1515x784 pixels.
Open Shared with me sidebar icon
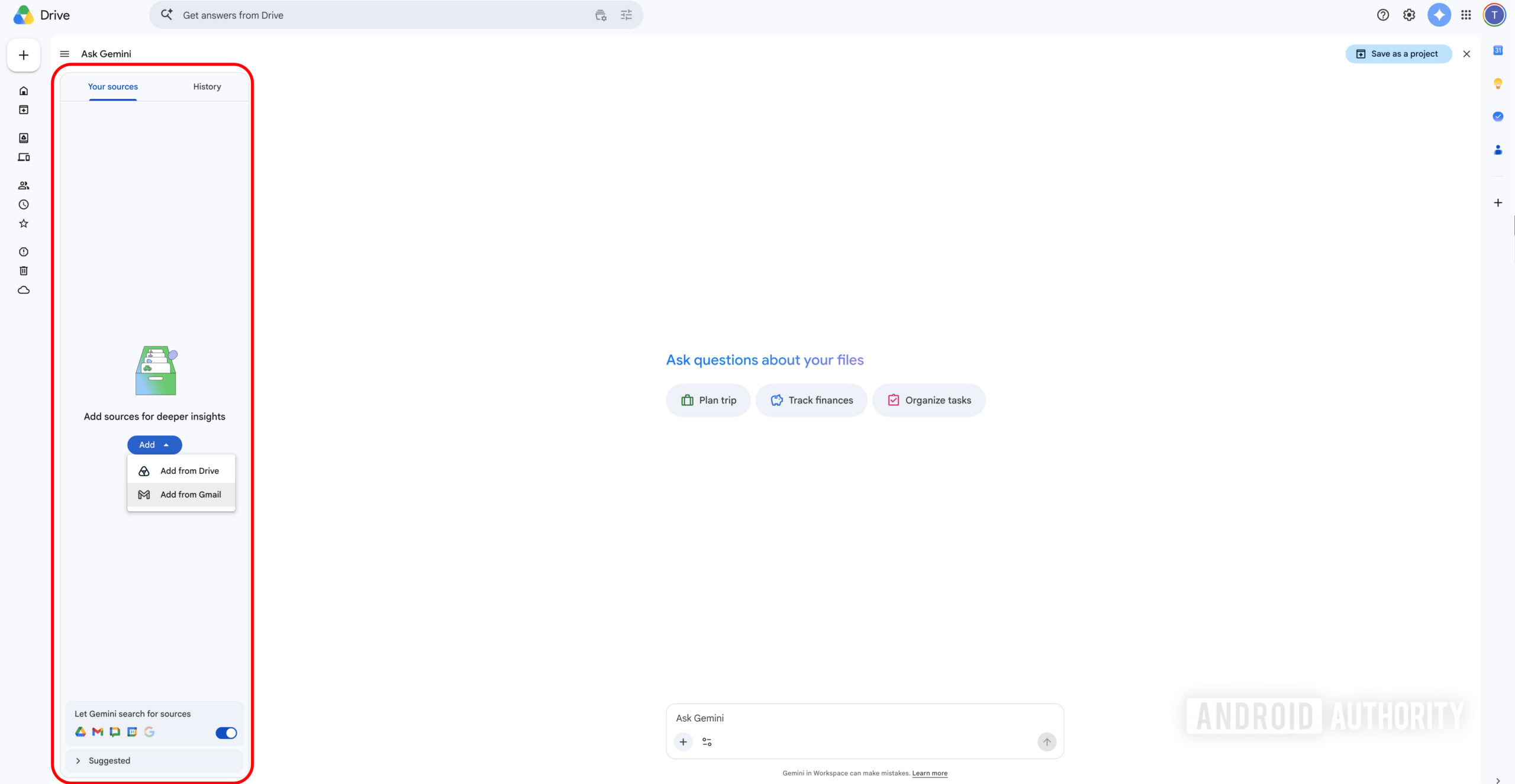point(24,185)
